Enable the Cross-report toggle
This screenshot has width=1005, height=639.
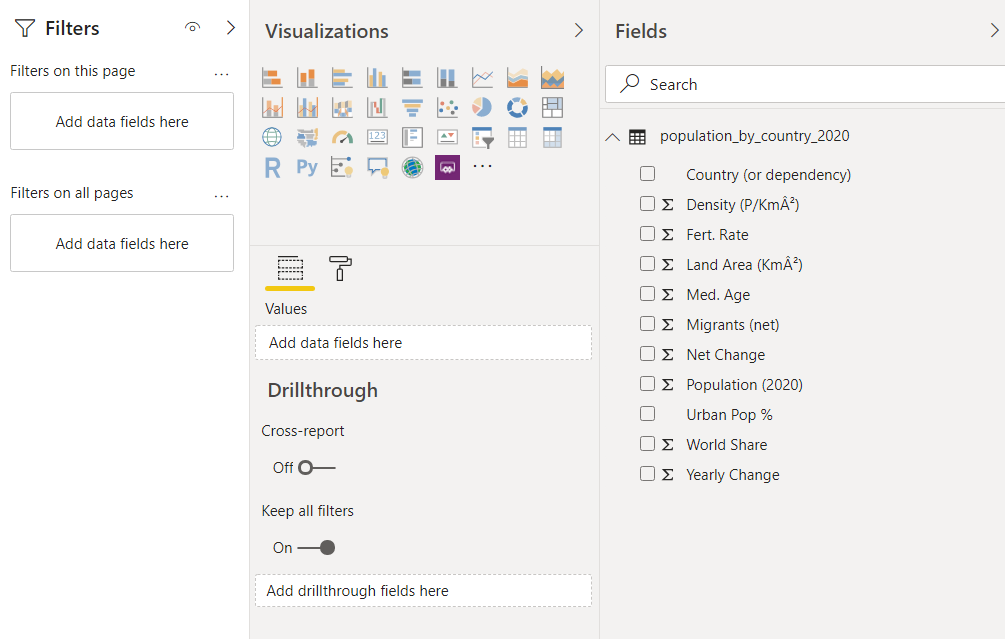pos(316,467)
